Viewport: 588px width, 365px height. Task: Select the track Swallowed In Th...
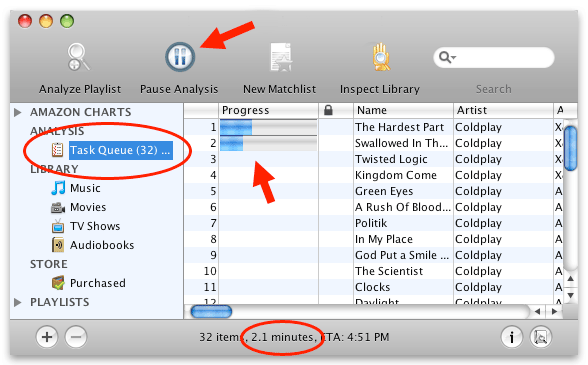(x=401, y=143)
